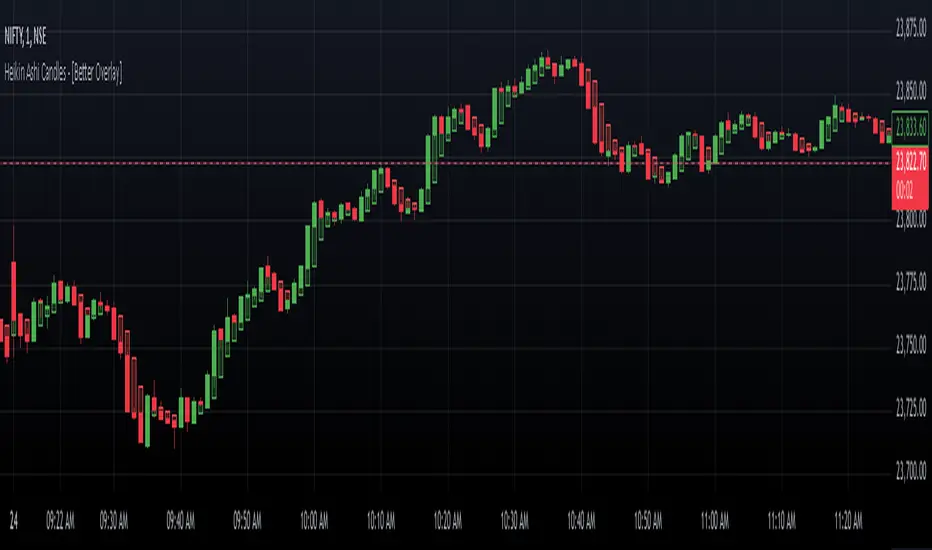The width and height of the screenshot is (932, 550).
Task: Select the Heikin Ashi Candles indicator label
Action: pos(63,73)
